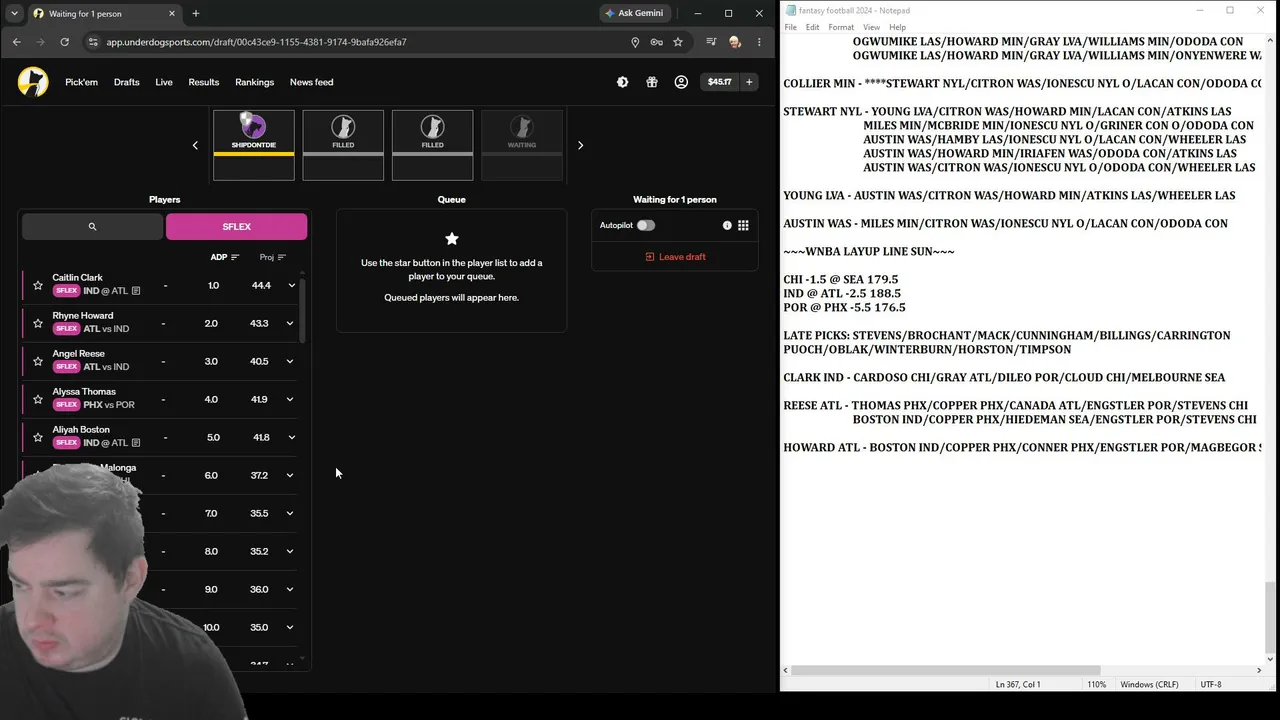Star Caitlin Clark to add to queue

pos(38,285)
